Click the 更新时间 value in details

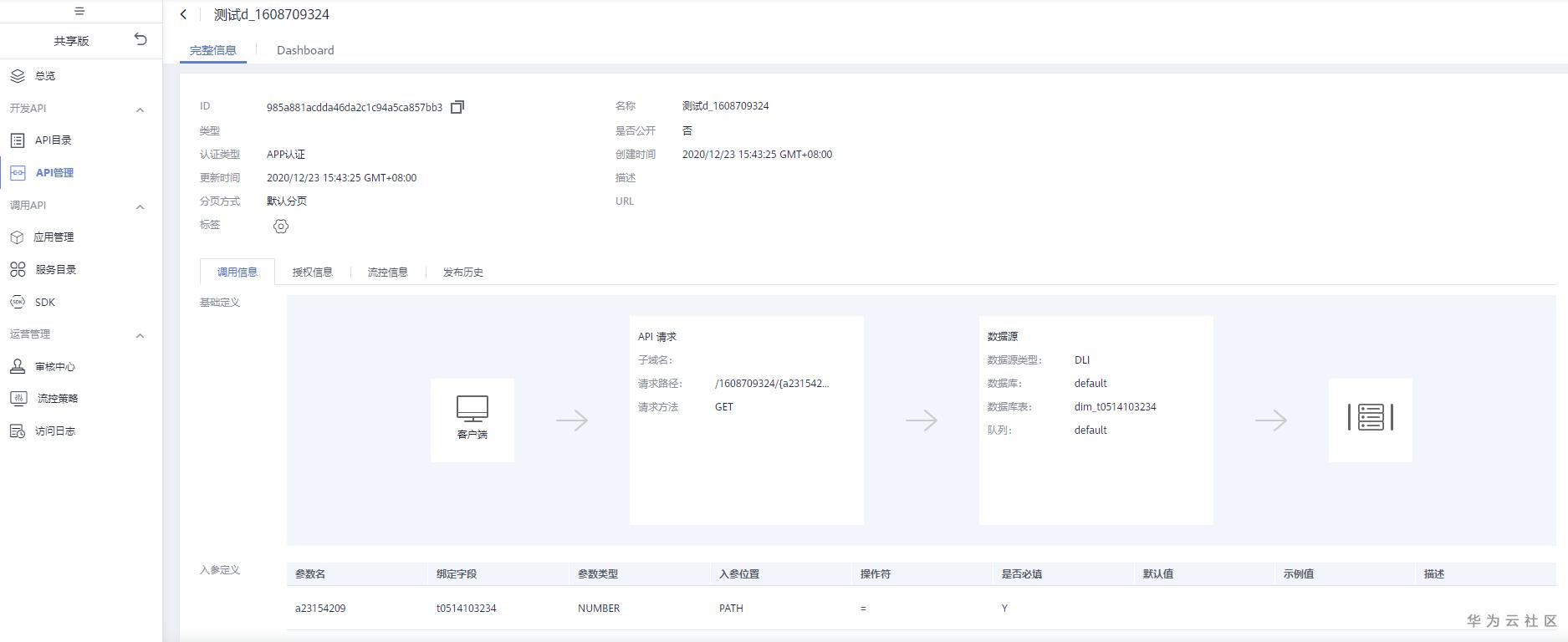341,178
